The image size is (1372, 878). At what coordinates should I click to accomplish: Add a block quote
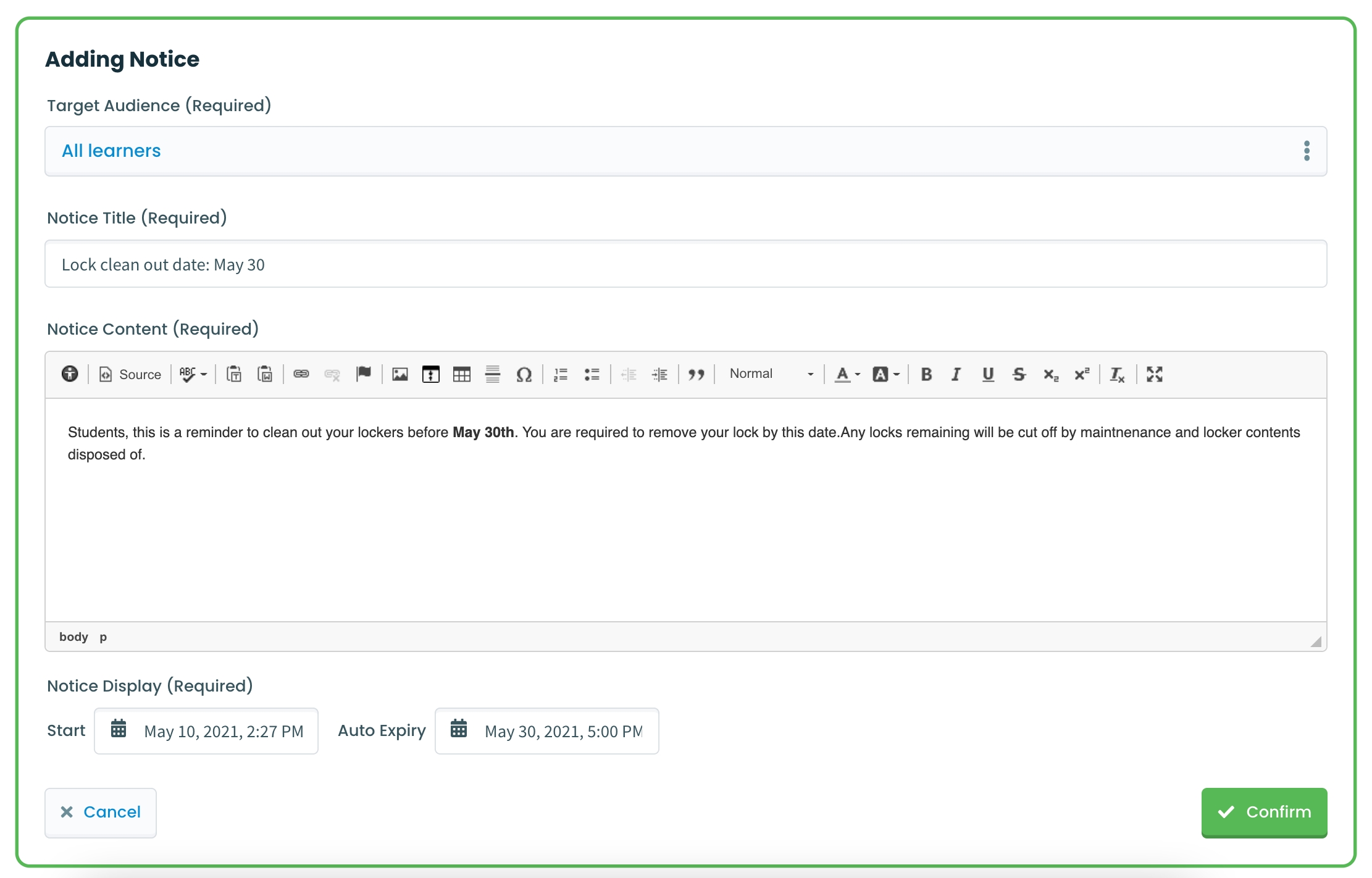click(696, 374)
